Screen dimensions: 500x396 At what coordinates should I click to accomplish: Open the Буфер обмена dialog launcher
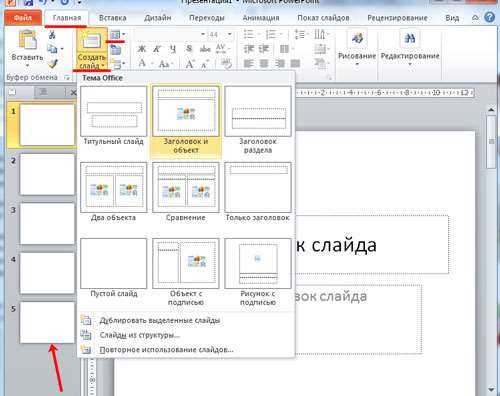(67, 78)
